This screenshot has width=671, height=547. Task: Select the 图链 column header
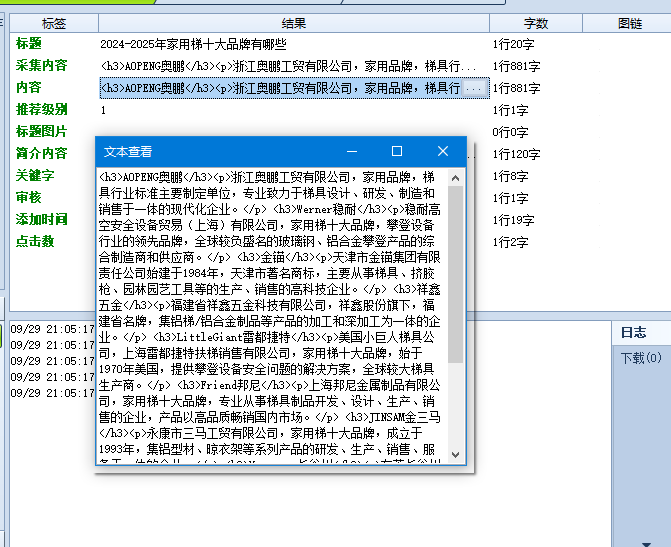tap(629, 23)
